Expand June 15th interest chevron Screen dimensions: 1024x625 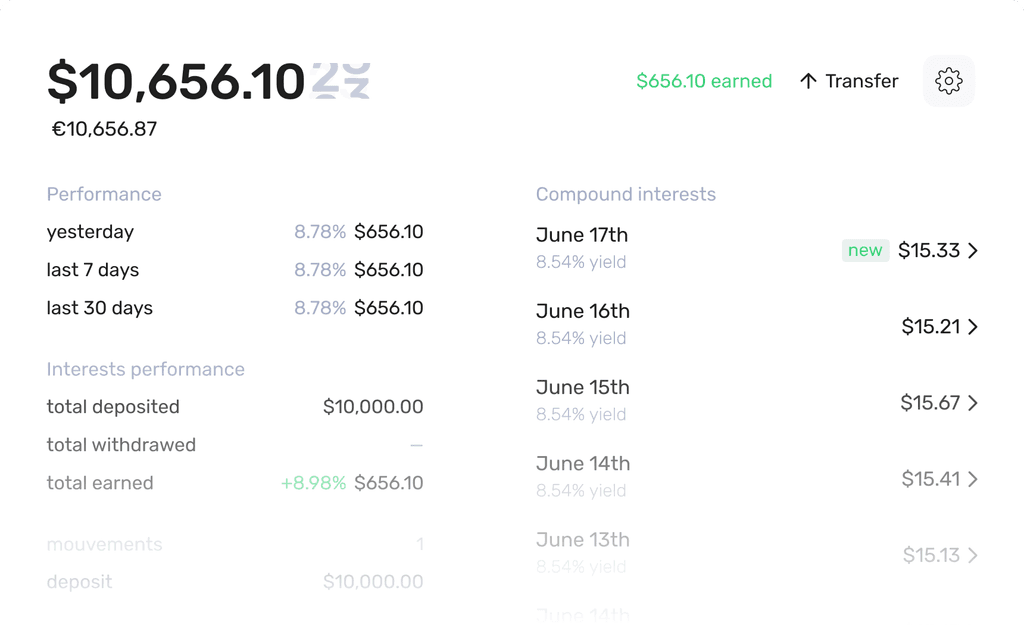(x=972, y=403)
